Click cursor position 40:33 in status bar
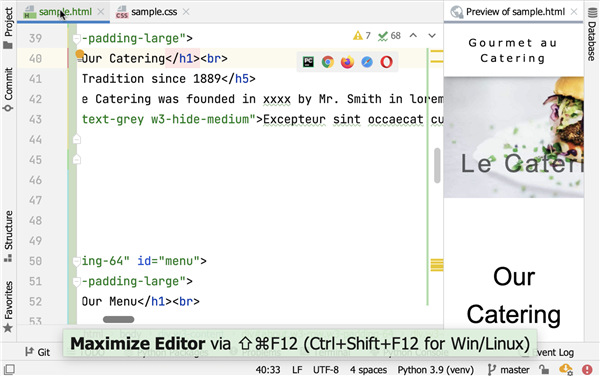The height and width of the screenshot is (376, 600). pos(268,369)
